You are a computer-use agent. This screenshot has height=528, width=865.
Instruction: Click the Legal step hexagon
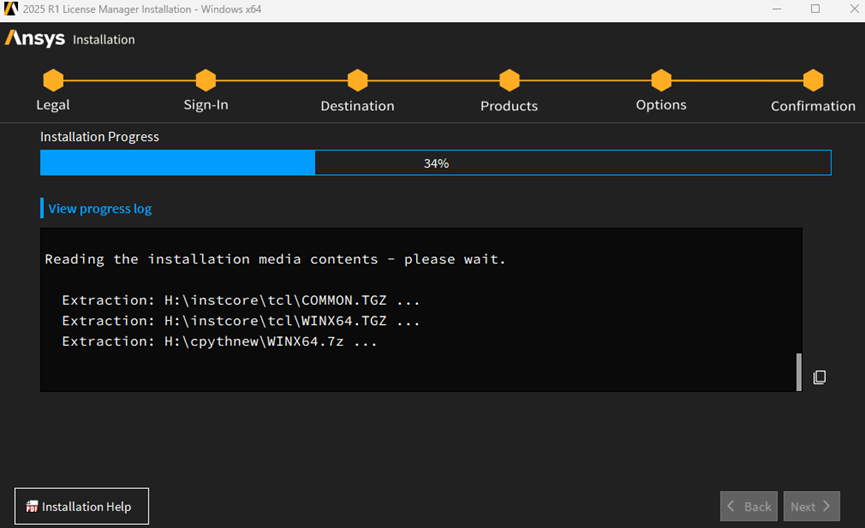point(54,80)
